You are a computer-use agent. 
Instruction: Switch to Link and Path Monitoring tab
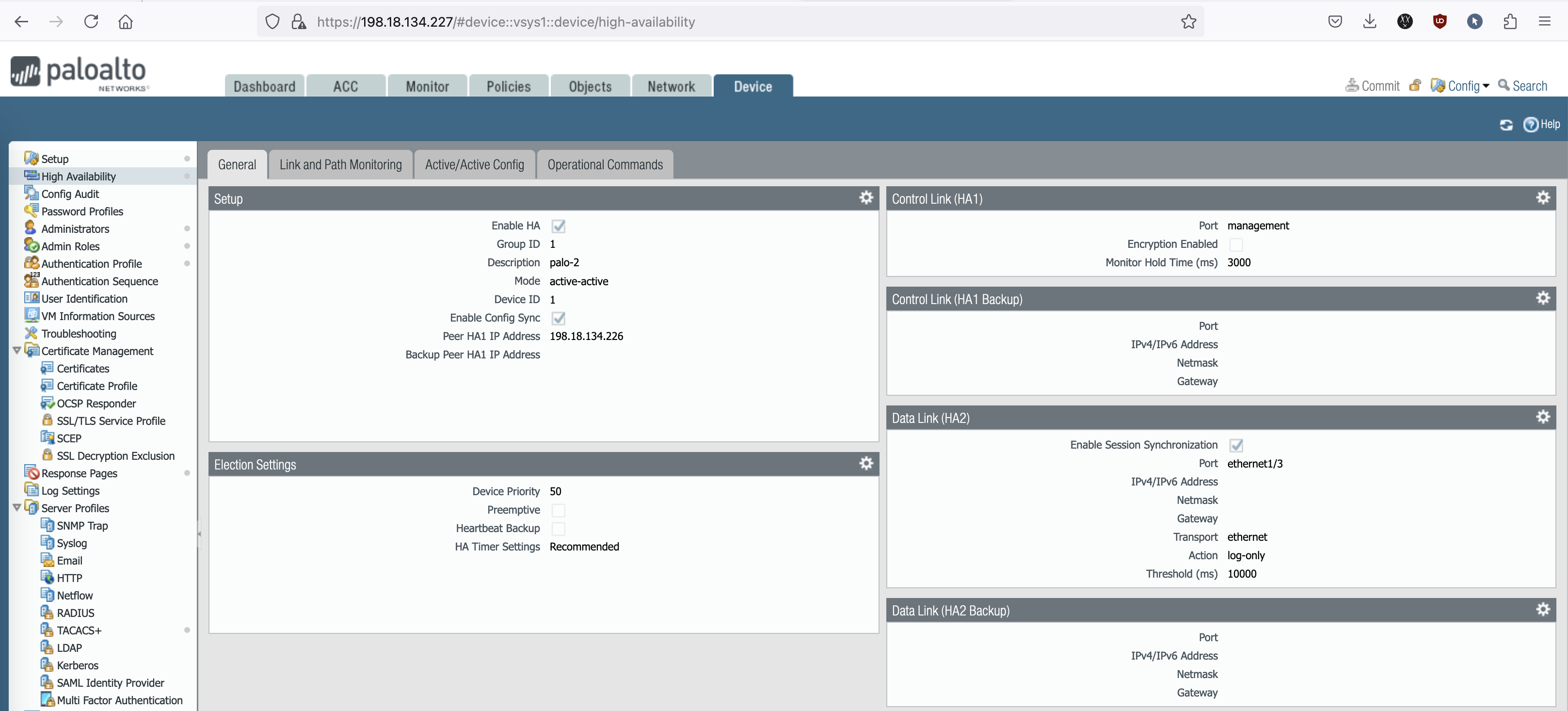pyautogui.click(x=340, y=164)
